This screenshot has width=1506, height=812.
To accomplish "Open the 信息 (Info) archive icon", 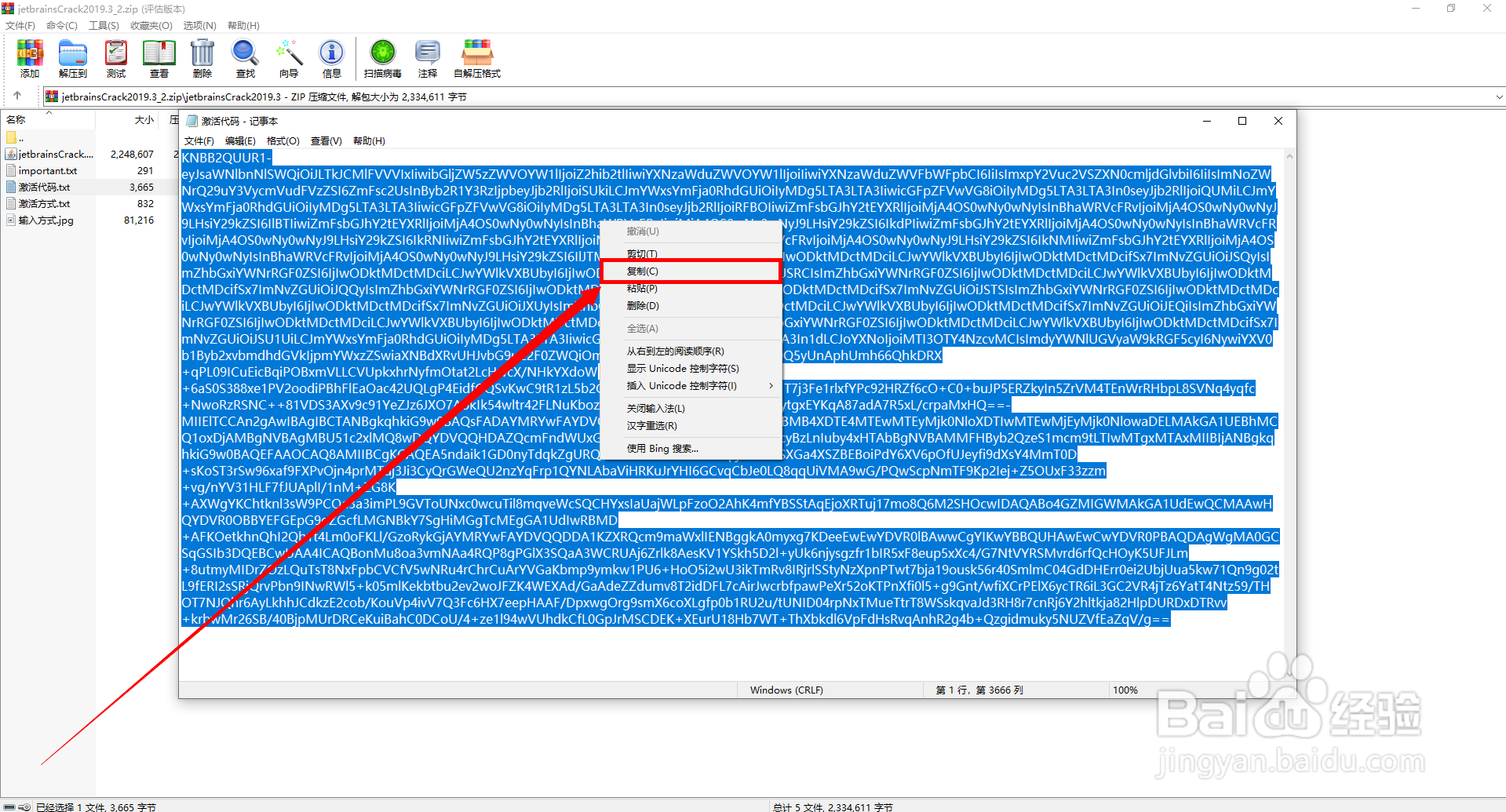I will pyautogui.click(x=331, y=57).
